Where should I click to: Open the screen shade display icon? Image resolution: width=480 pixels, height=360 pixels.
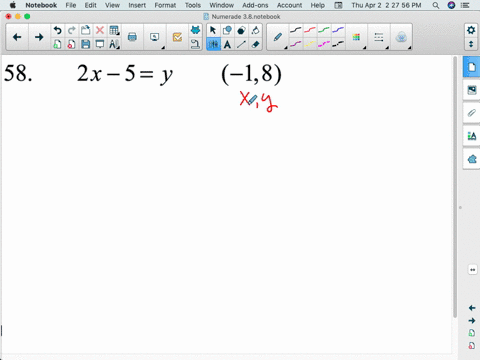coord(100,44)
